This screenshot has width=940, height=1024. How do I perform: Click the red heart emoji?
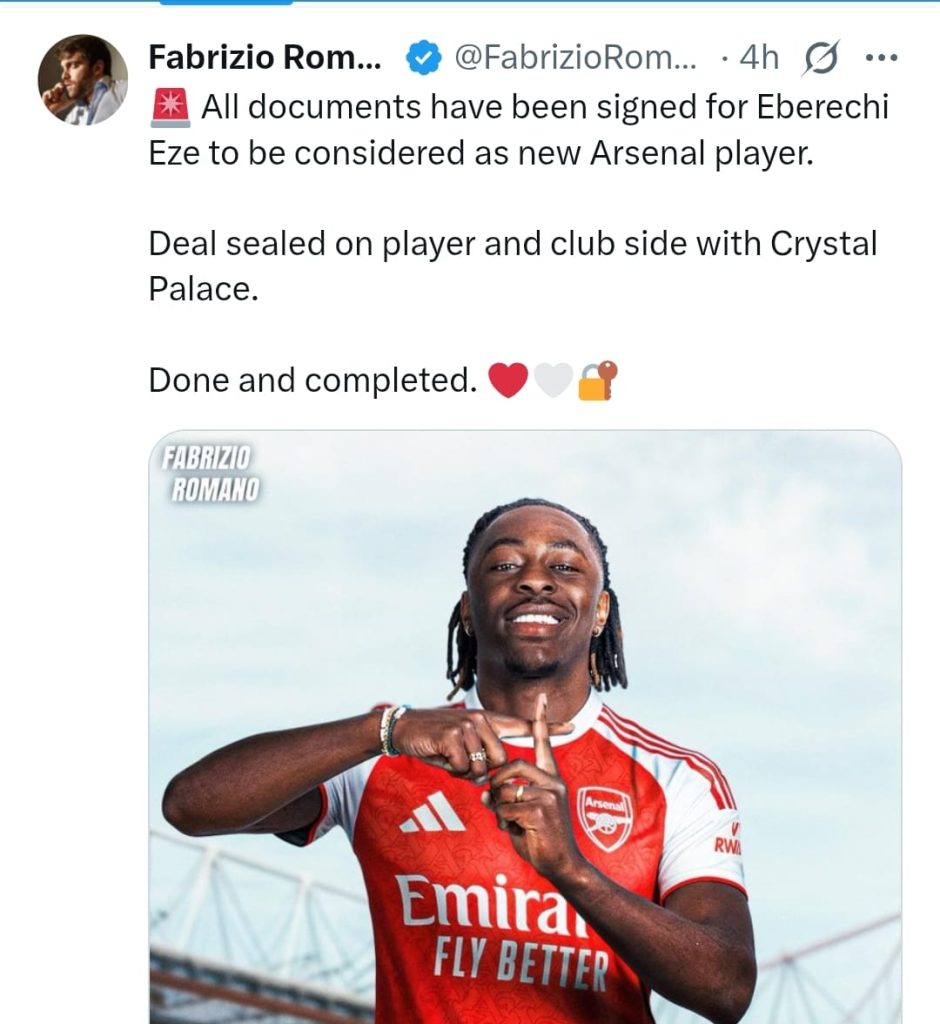click(508, 380)
